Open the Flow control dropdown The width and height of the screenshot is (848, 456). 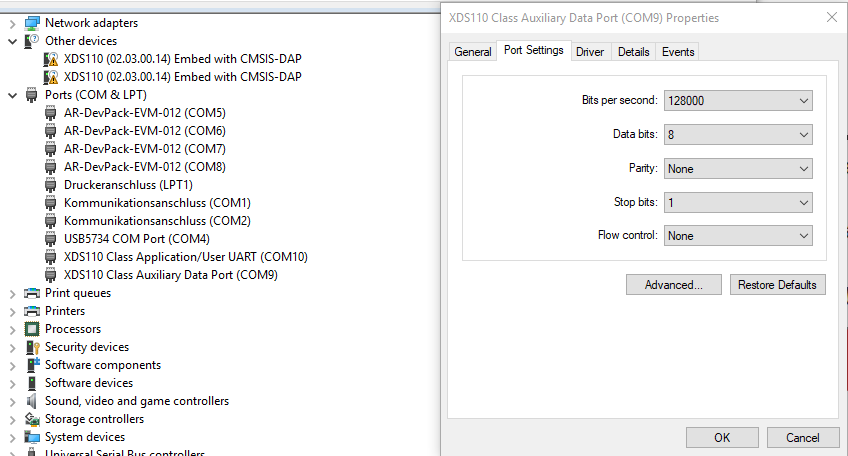[738, 236]
